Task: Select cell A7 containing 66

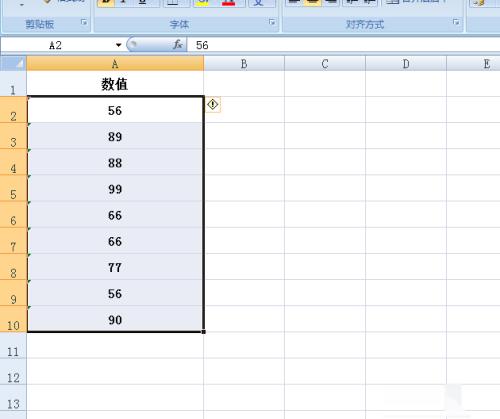Action: [x=115, y=240]
